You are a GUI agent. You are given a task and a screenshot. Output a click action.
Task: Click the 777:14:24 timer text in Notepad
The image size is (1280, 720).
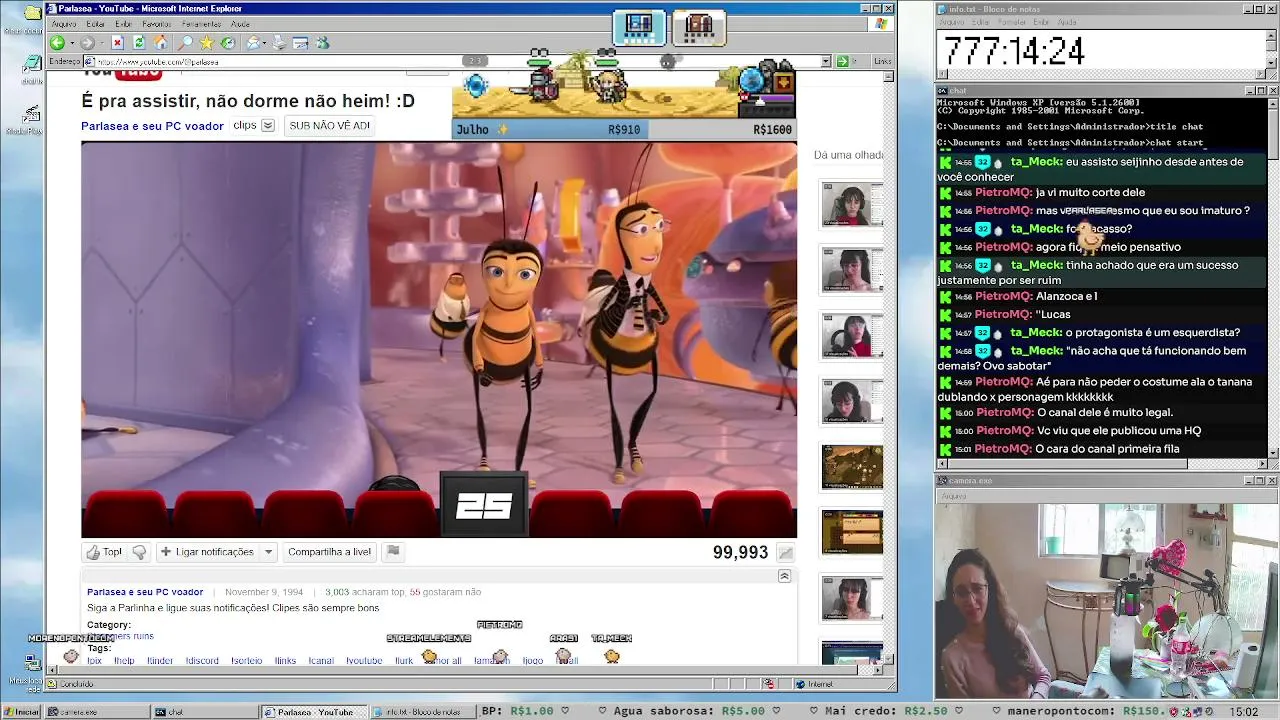tap(1014, 52)
